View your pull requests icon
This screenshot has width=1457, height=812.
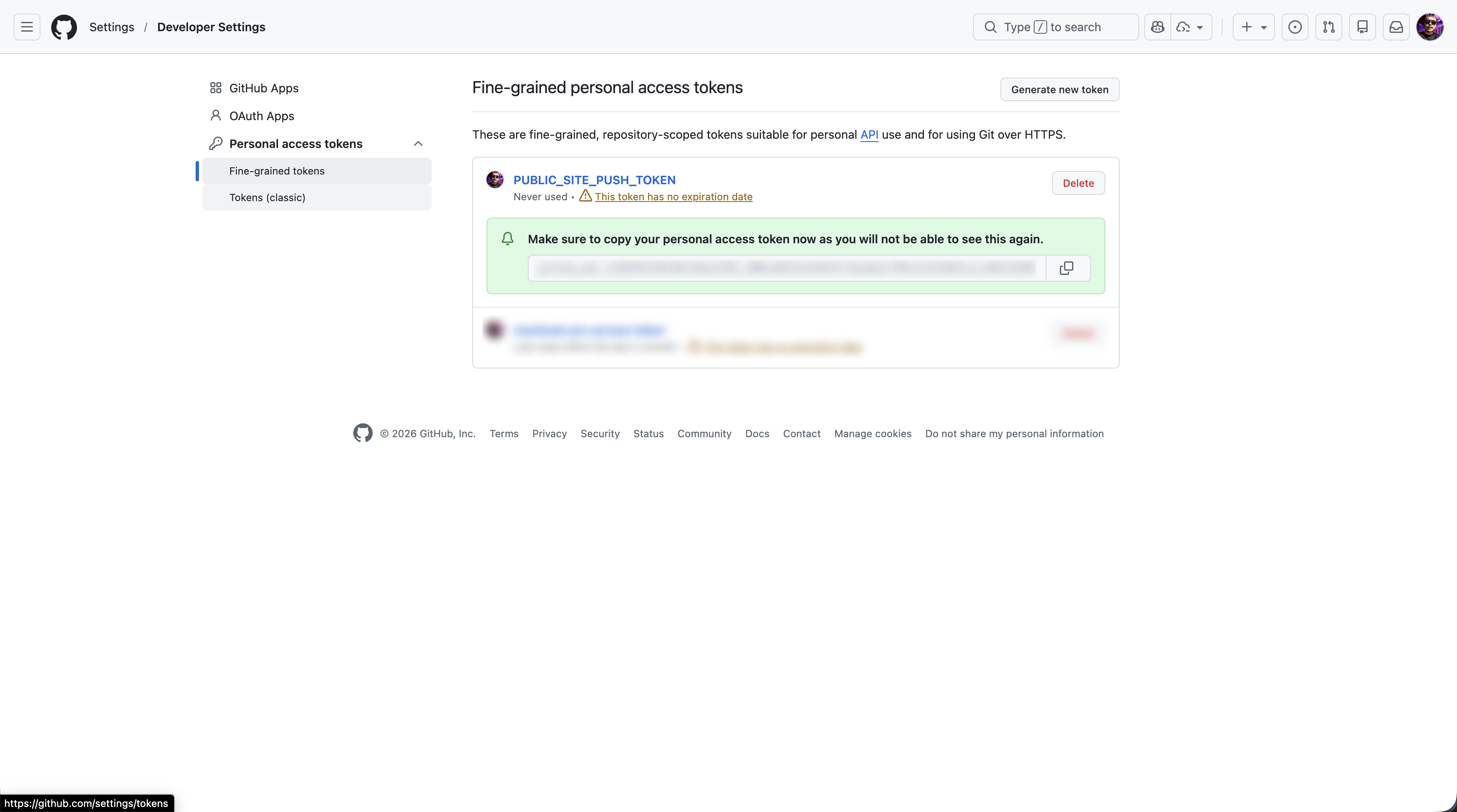1328,27
